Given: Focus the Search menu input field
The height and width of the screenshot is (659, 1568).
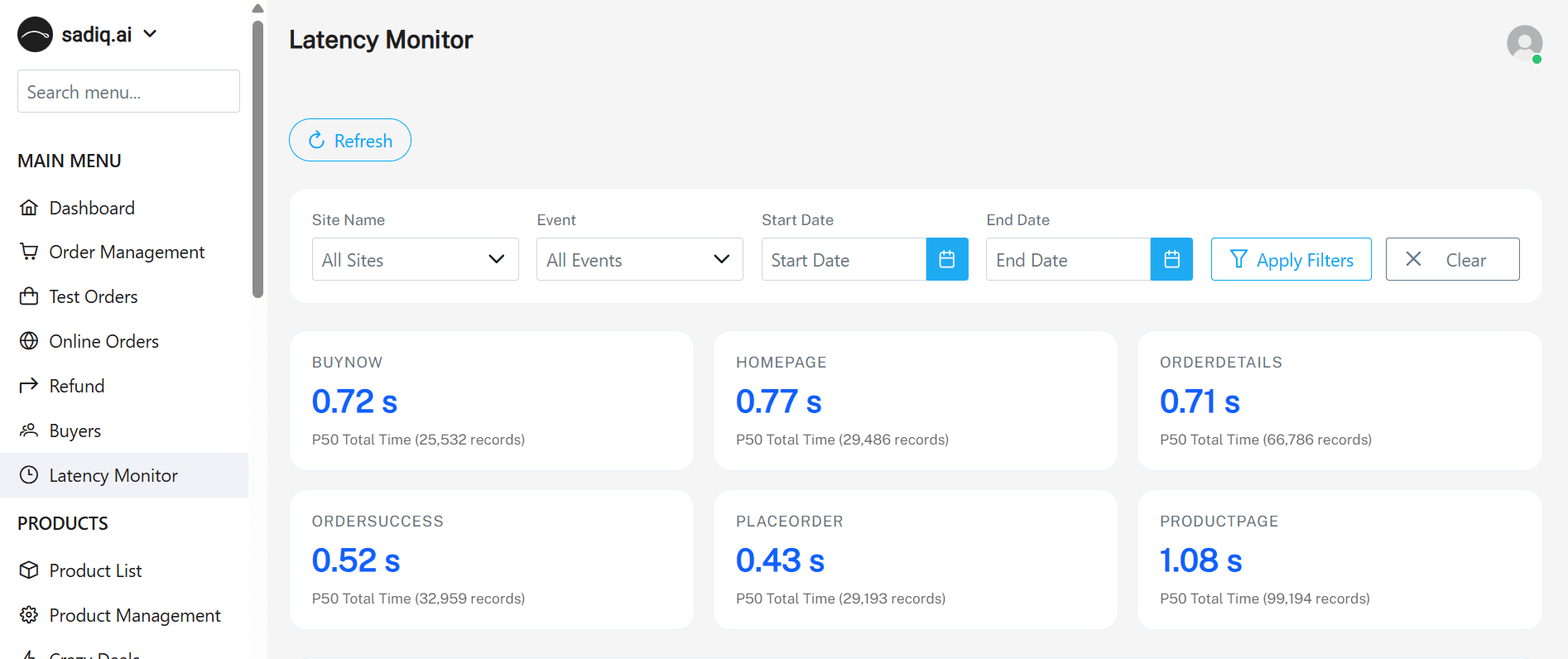Looking at the screenshot, I should click(x=128, y=91).
